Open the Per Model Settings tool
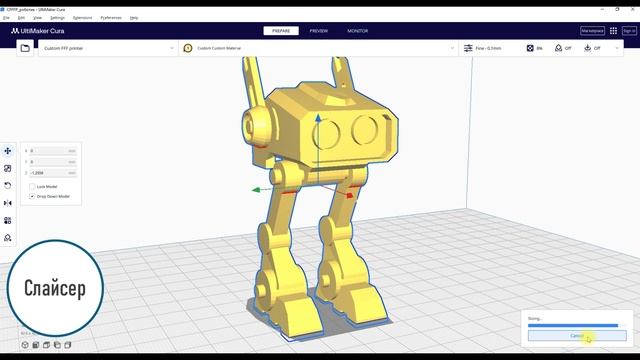Image resolution: width=640 pixels, height=360 pixels. 8,220
